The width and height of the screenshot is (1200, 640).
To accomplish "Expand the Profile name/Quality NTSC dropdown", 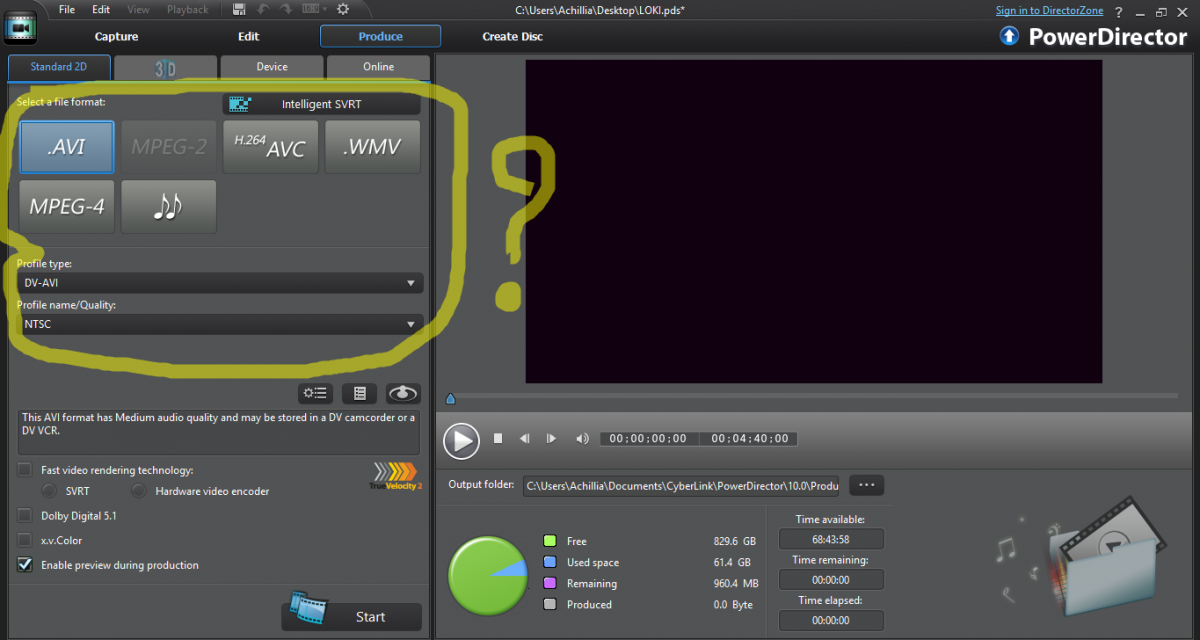I will 220,324.
